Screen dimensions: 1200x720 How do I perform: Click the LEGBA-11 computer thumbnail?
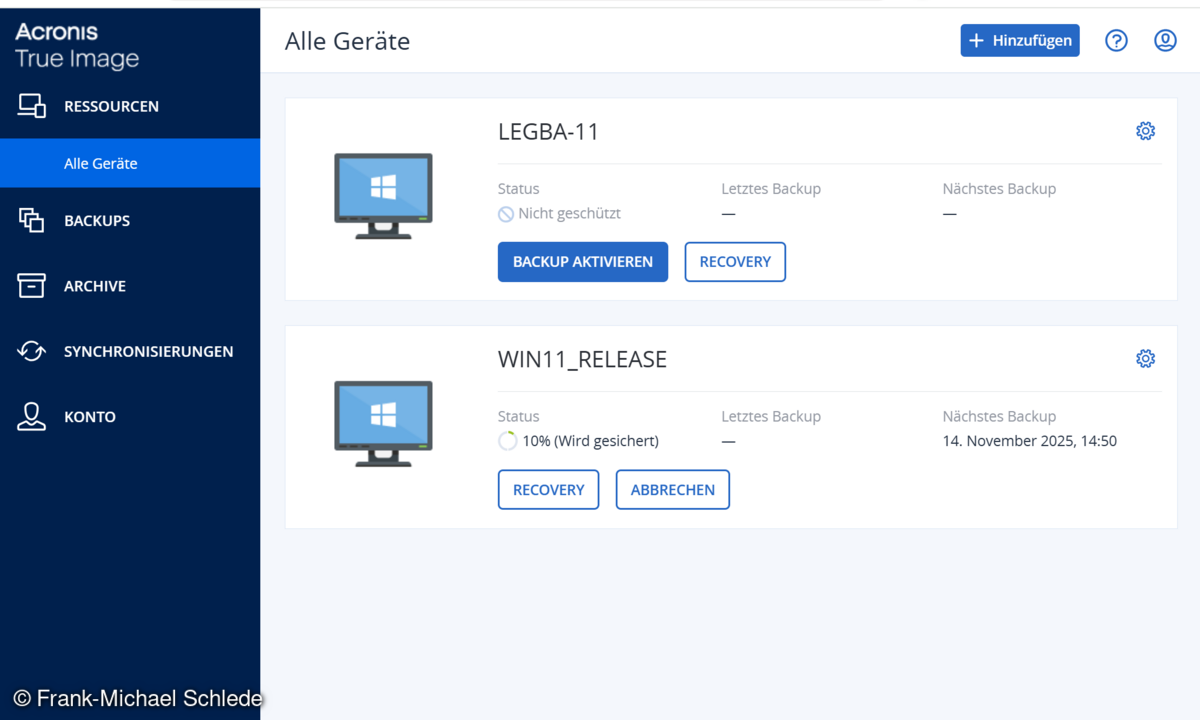[383, 197]
